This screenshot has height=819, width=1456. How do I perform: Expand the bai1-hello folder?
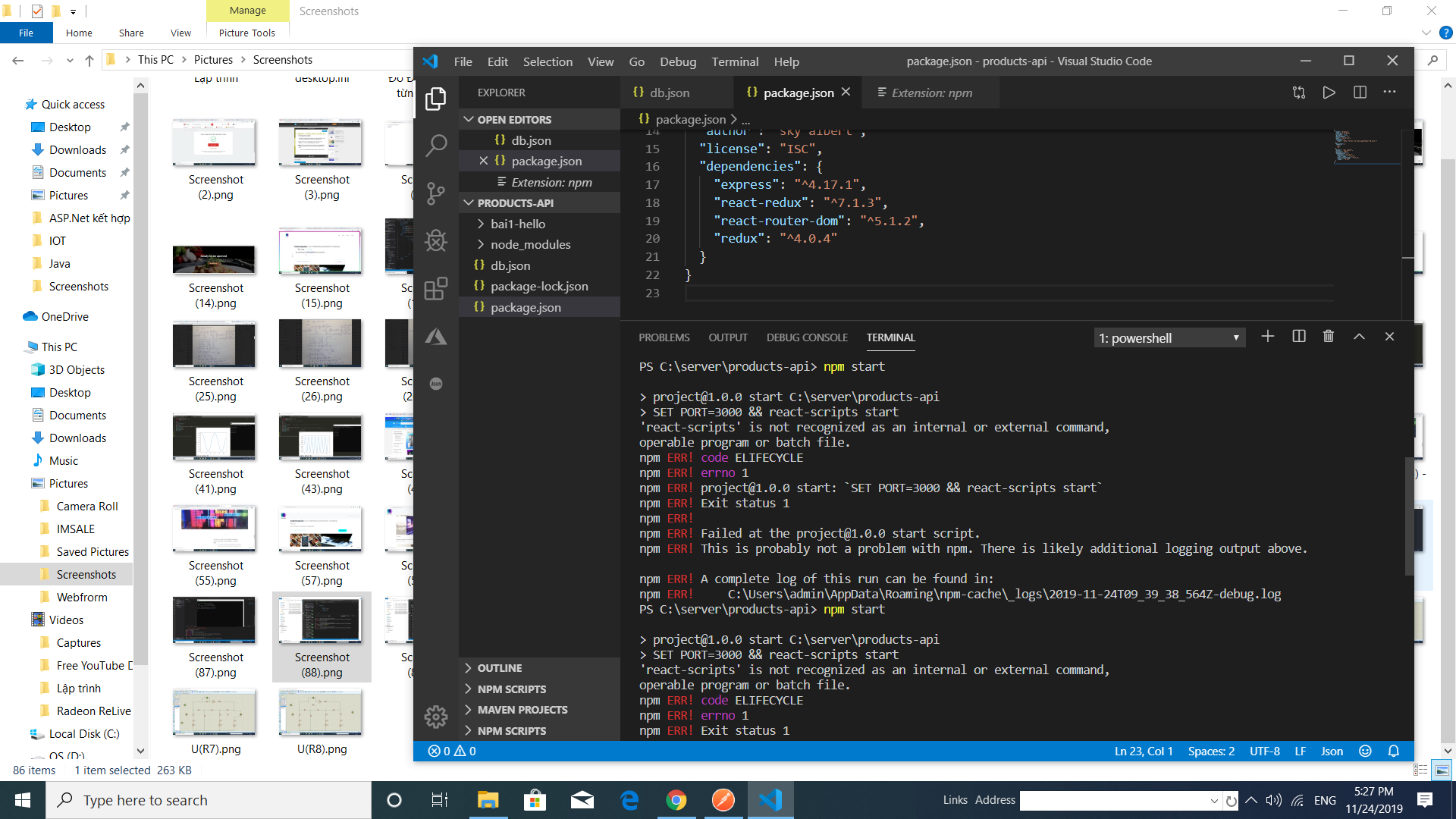coord(539,224)
